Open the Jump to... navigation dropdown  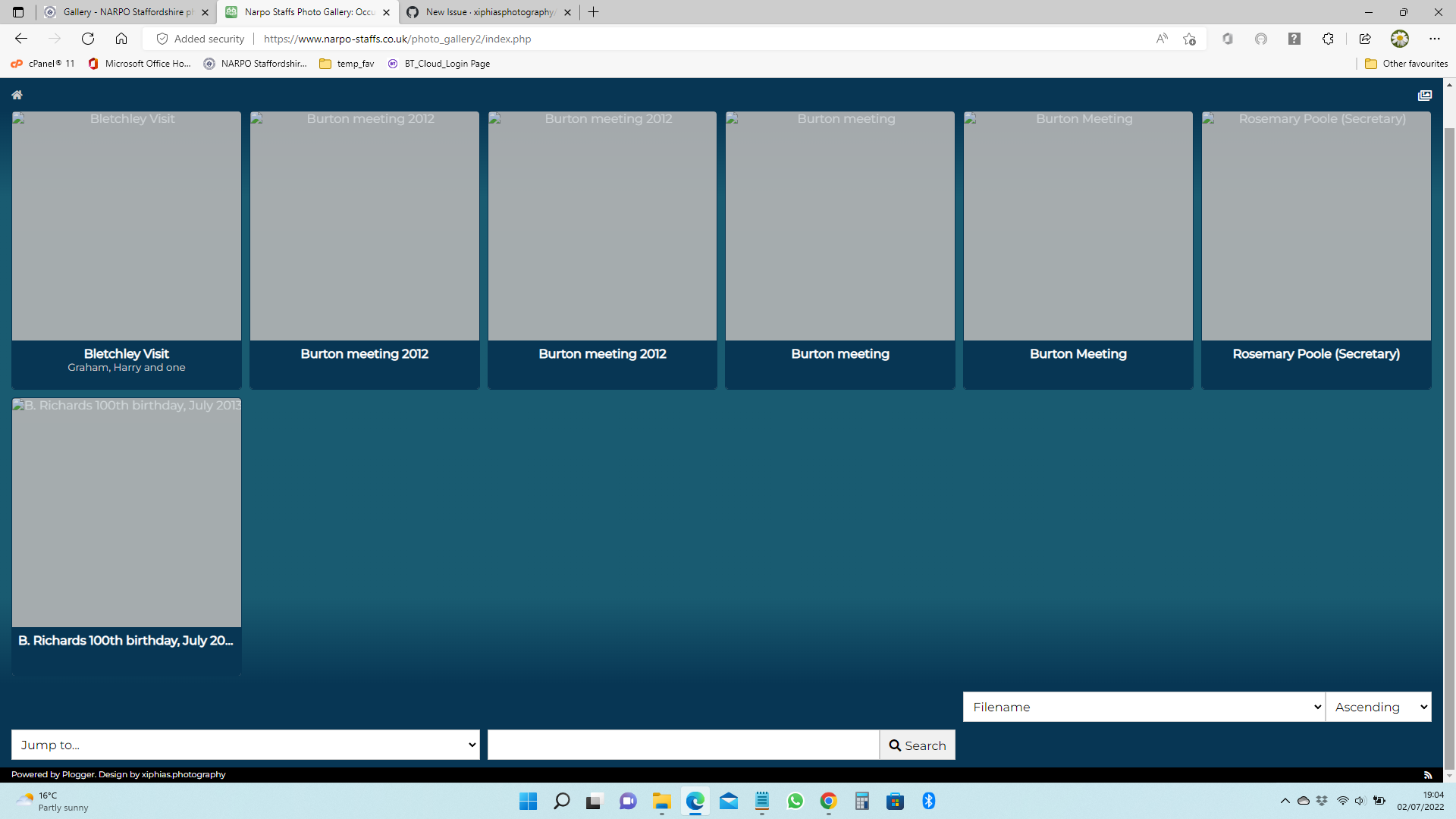pyautogui.click(x=245, y=745)
